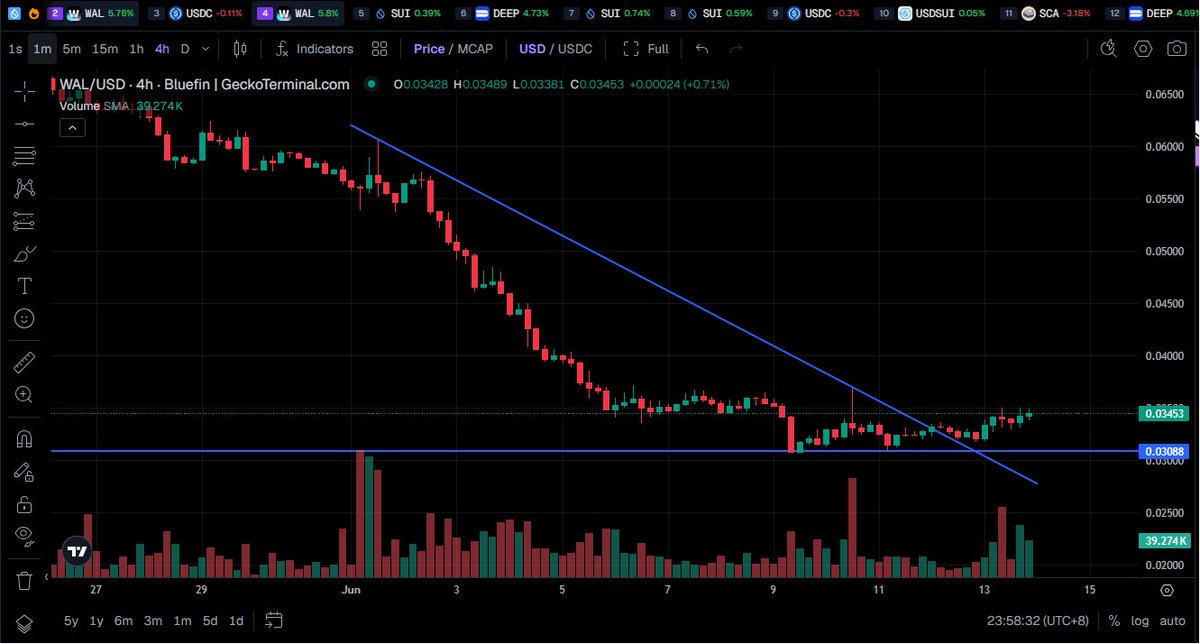
Task: Select USDC as quote currency
Action: pos(575,48)
